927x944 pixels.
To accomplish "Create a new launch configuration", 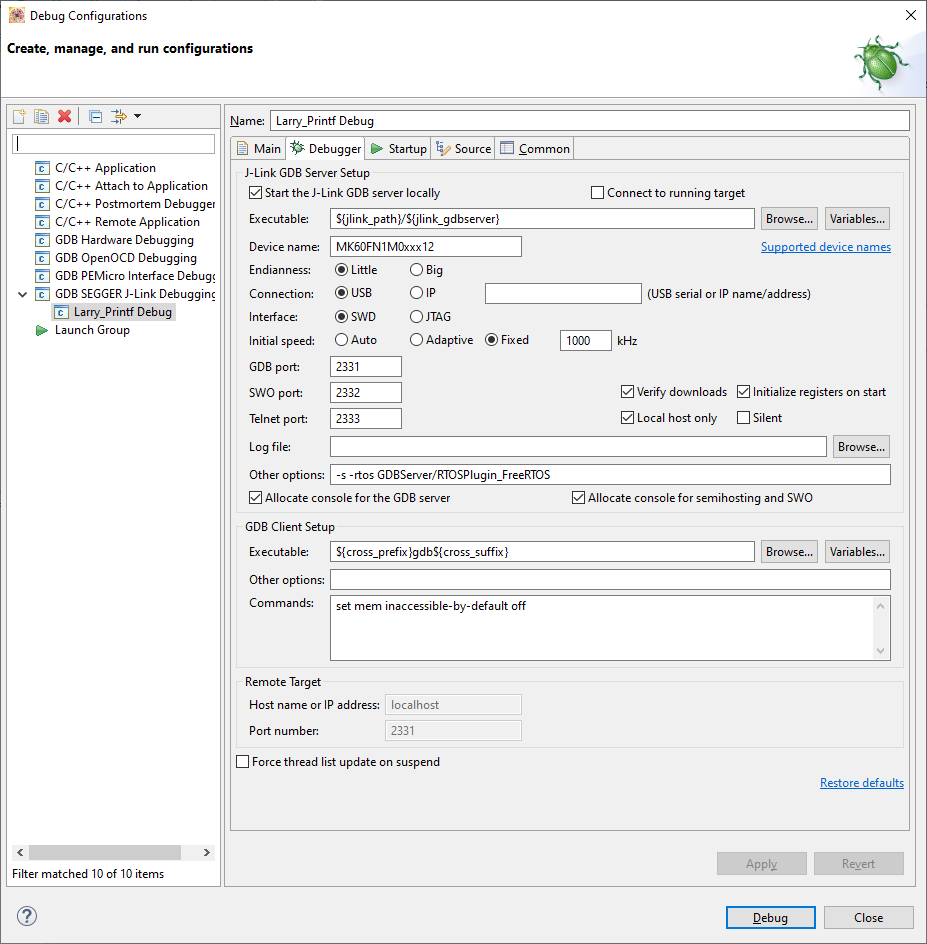I will click(18, 116).
